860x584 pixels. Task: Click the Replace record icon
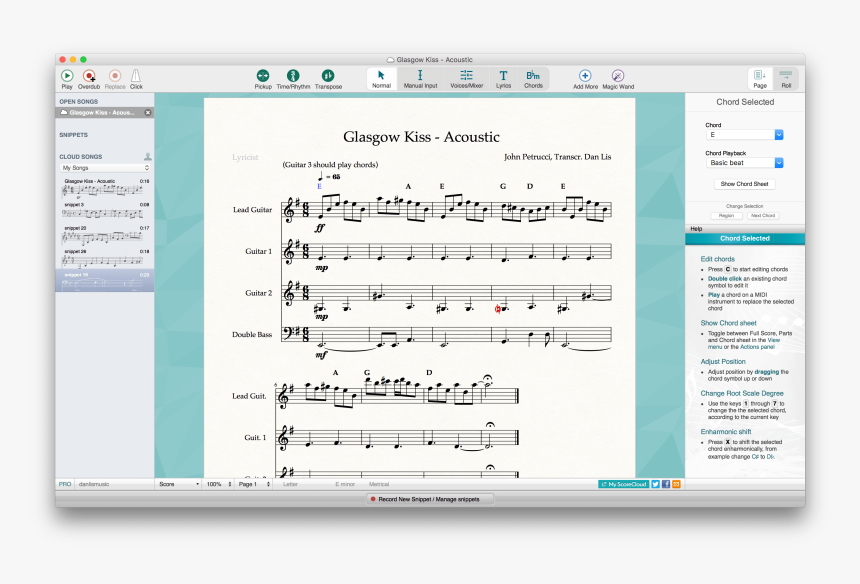115,76
